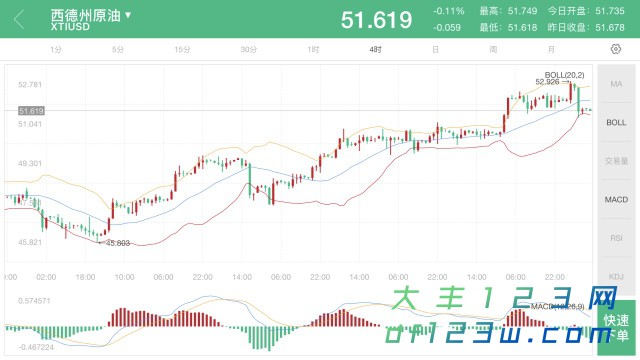Show the weekly 周 chart
The width and height of the screenshot is (640, 360).
[493, 50]
